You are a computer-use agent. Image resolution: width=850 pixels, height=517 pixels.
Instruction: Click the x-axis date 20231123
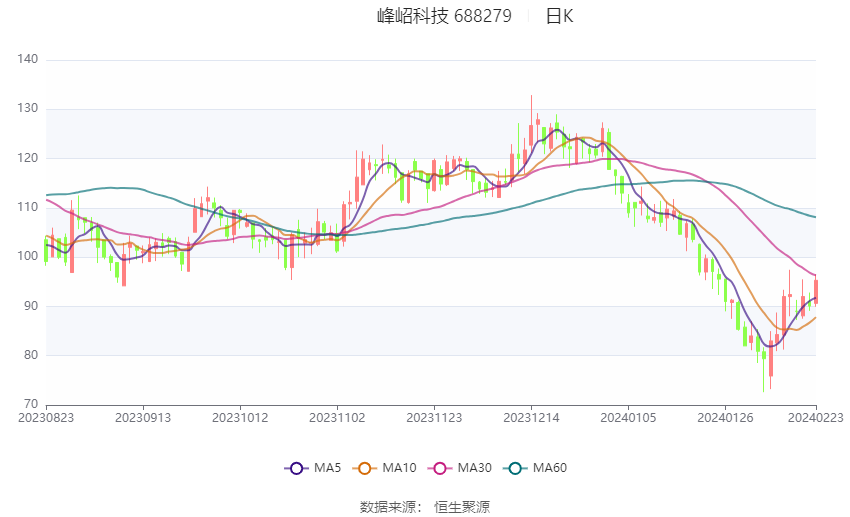434,418
